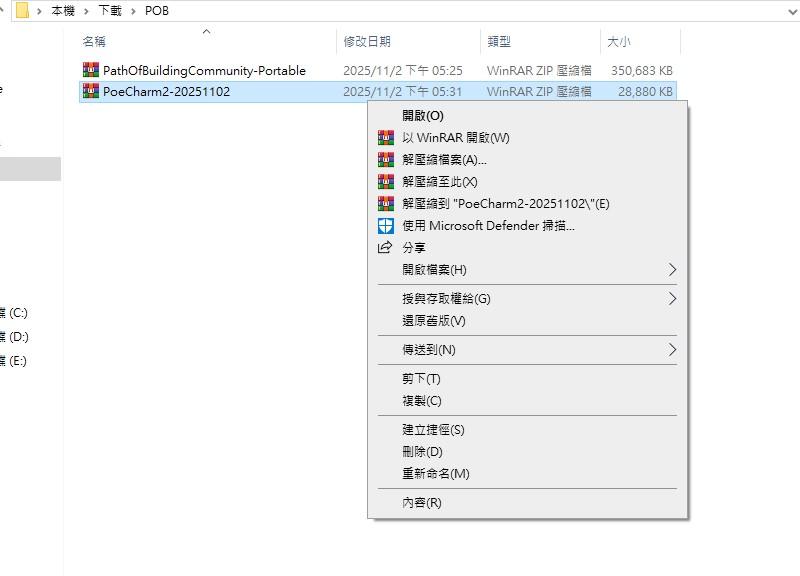The height and width of the screenshot is (576, 800).
Task: Expand the submenu arrow of 開啟檔案(H)
Action: pos(672,269)
